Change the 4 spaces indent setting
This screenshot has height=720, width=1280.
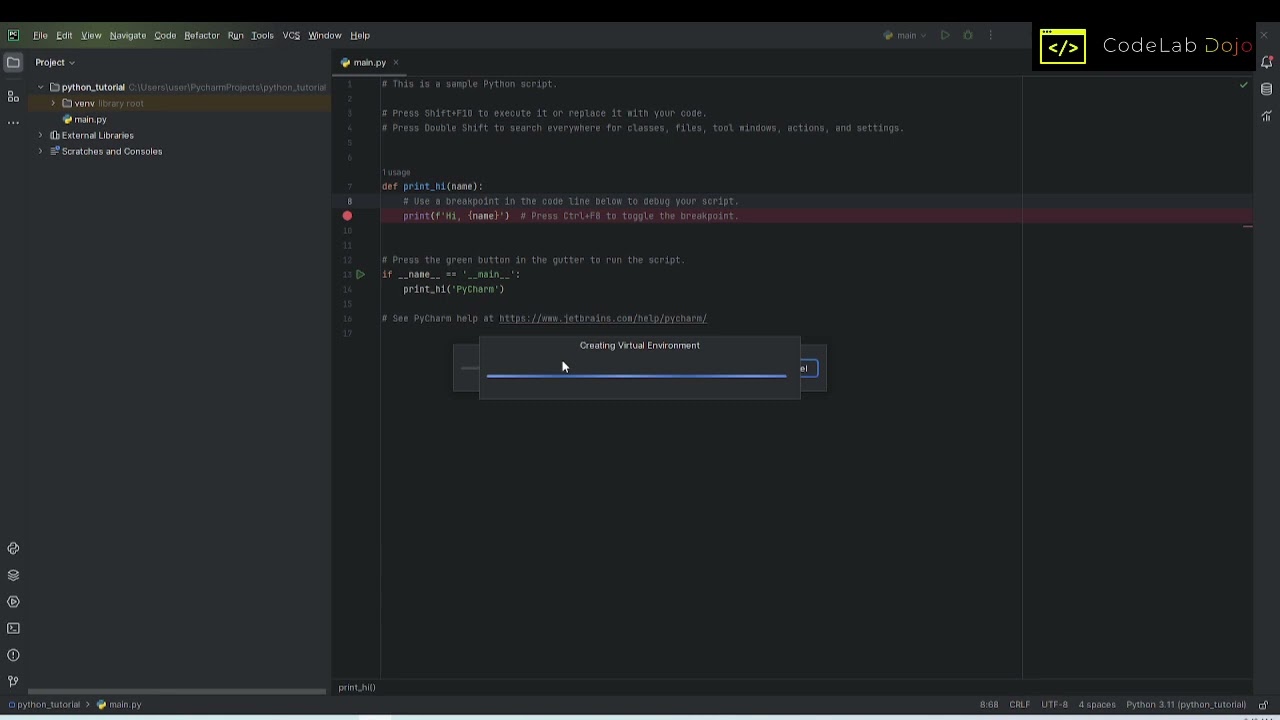tap(1097, 704)
